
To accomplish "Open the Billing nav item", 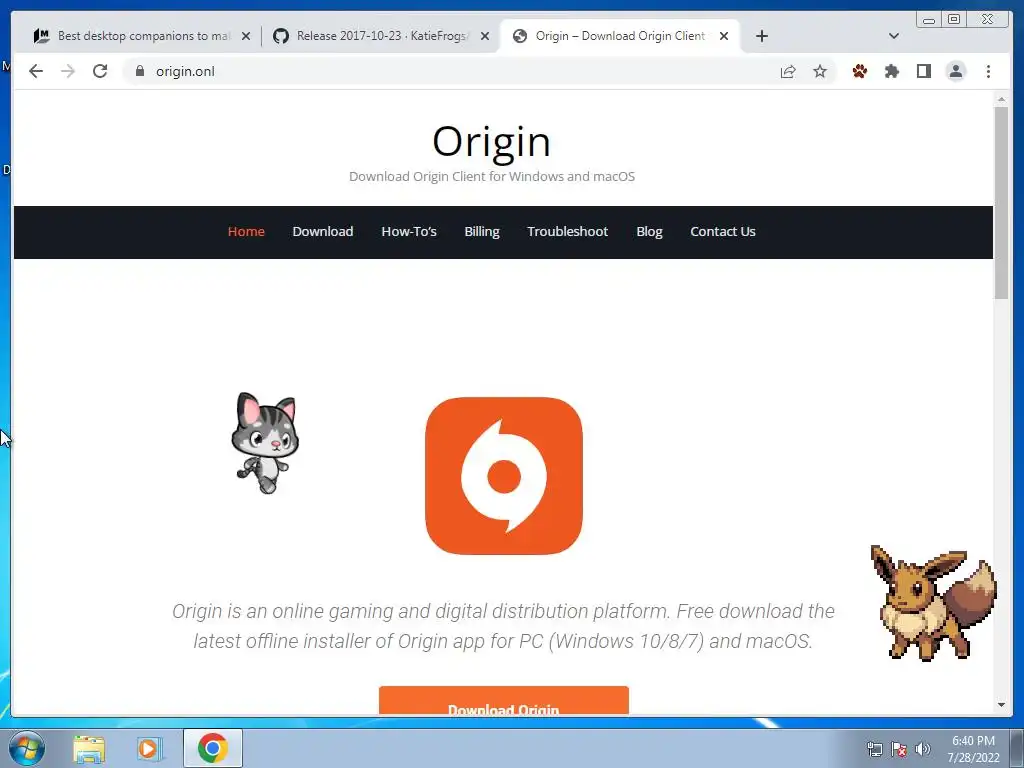I will pyautogui.click(x=482, y=232).
